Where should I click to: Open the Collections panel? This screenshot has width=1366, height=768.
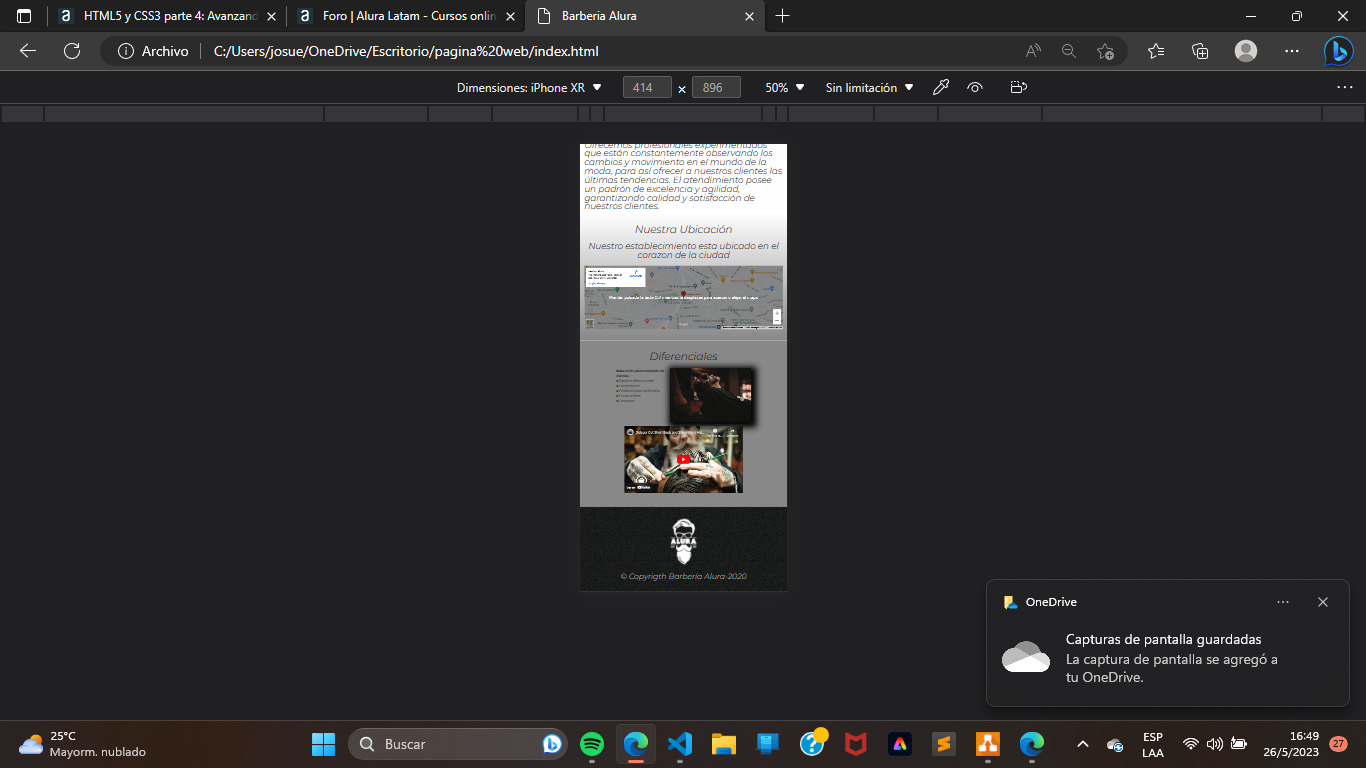1200,51
